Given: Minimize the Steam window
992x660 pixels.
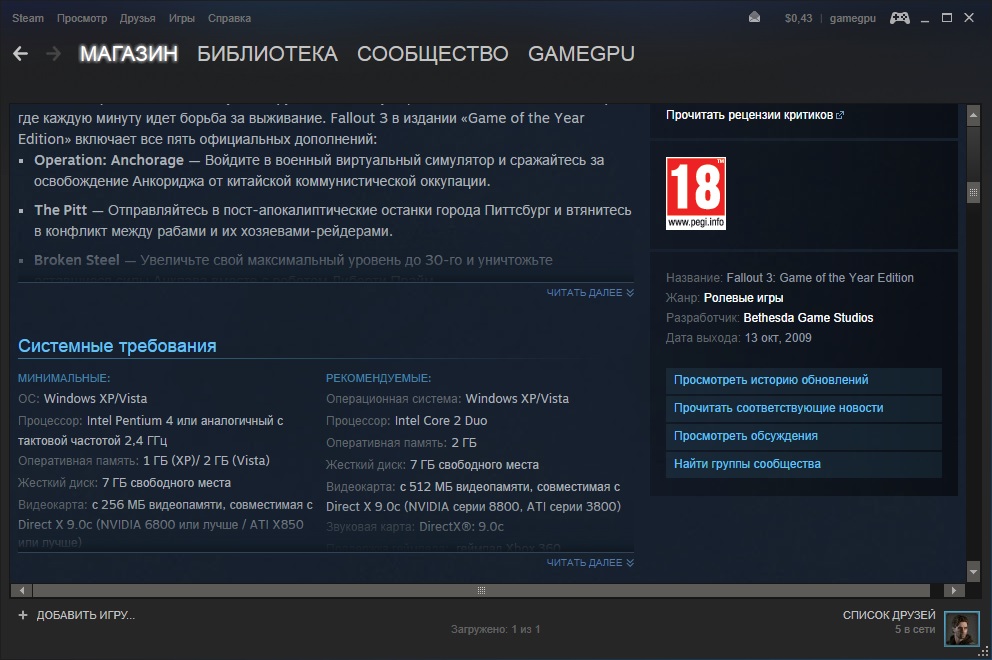Looking at the screenshot, I should click(925, 19).
